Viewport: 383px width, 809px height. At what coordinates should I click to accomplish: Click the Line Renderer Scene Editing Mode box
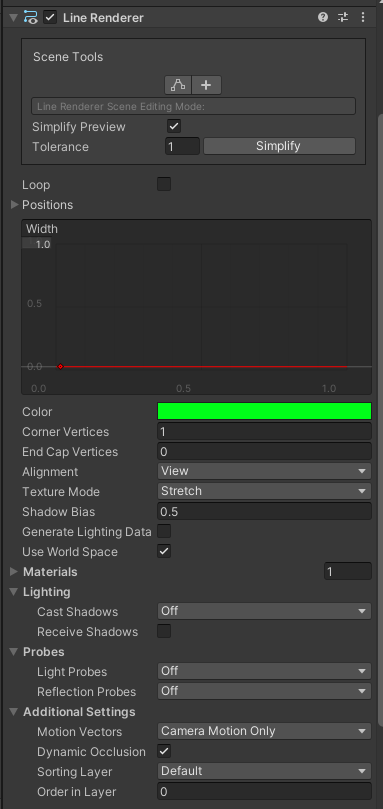pyautogui.click(x=193, y=106)
